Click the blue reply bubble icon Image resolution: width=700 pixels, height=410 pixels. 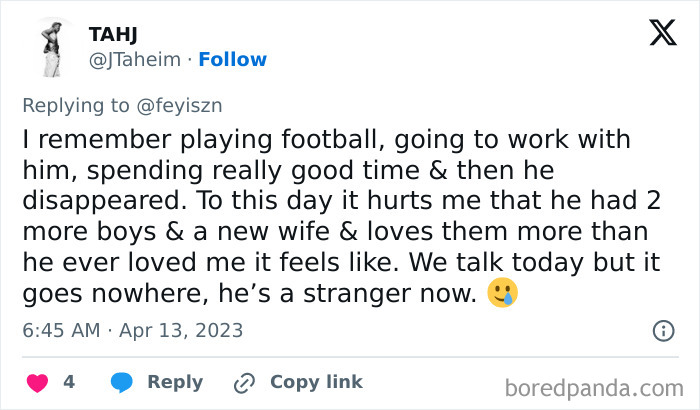(122, 382)
